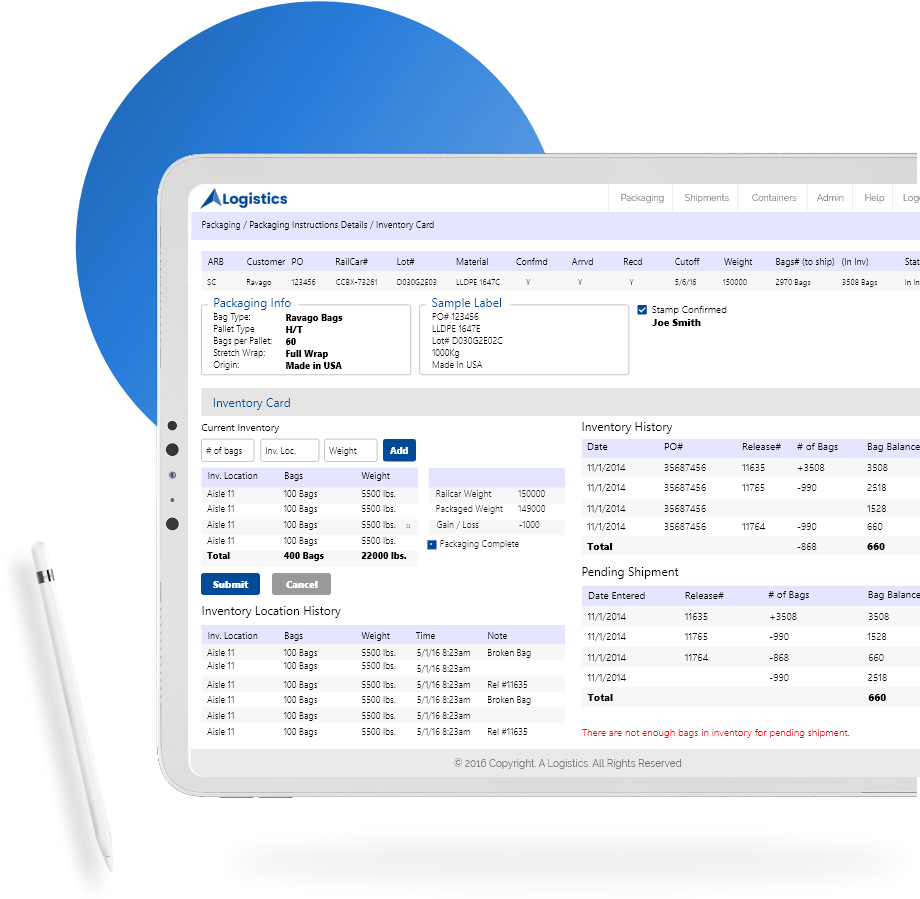Image resolution: width=920 pixels, height=899 pixels.
Task: Select PO value 123456 in header row
Action: (303, 282)
